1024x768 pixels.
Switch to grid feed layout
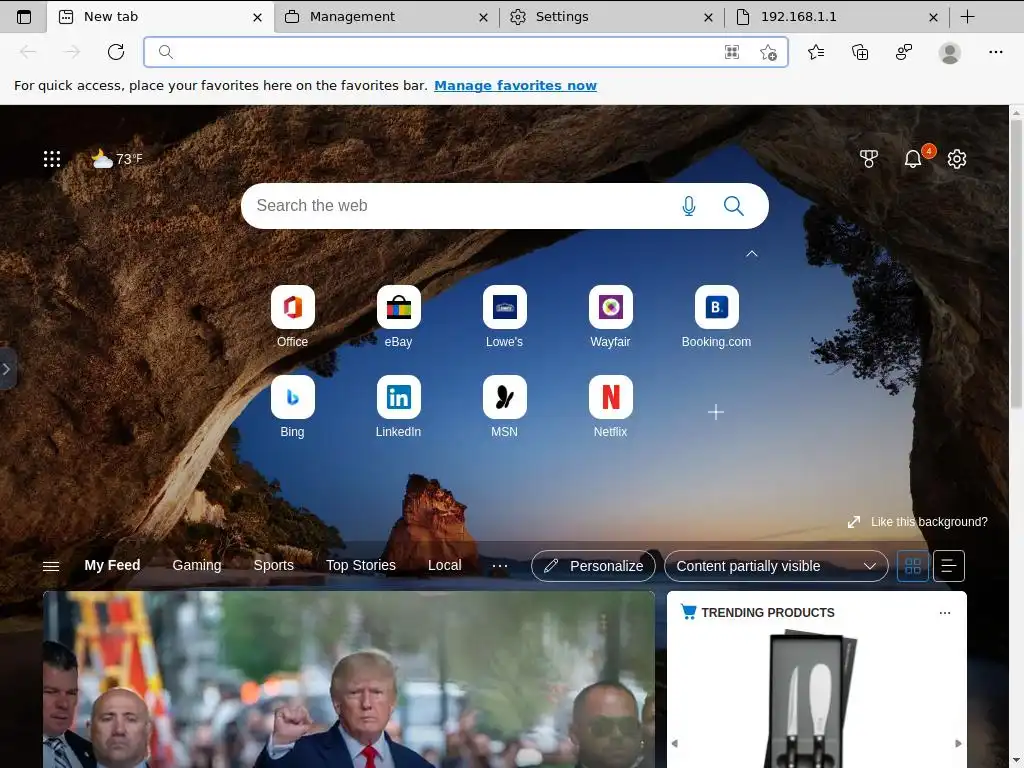click(x=912, y=566)
